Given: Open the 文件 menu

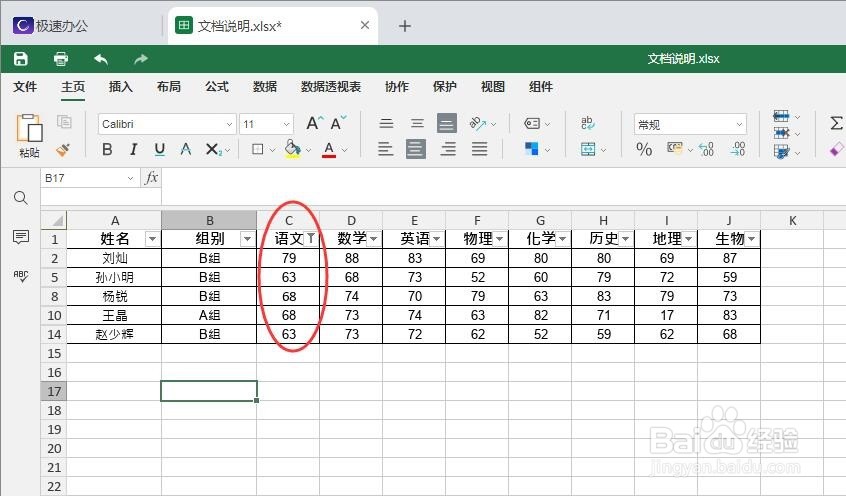Looking at the screenshot, I should click(x=25, y=87).
